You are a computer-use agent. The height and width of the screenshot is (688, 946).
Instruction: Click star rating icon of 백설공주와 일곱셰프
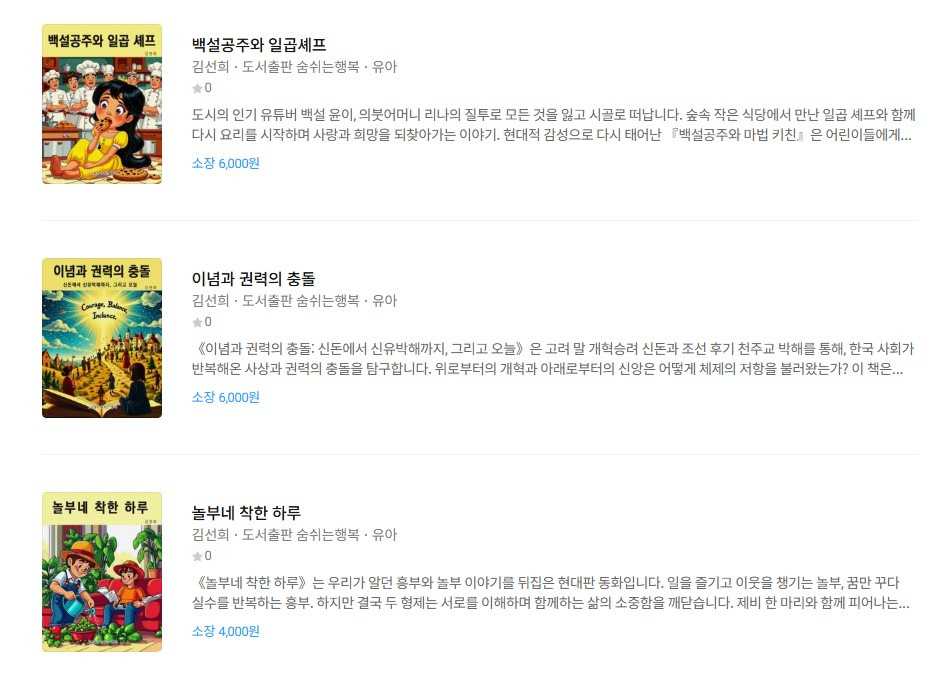point(197,88)
